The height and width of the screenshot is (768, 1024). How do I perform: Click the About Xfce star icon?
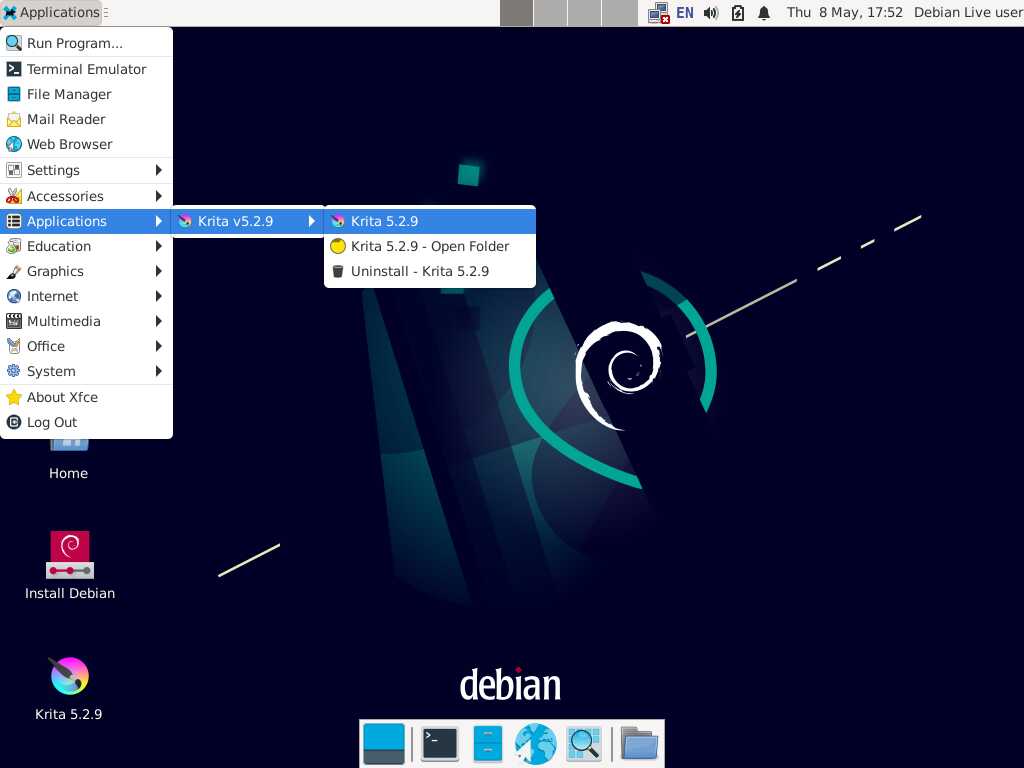[14, 397]
